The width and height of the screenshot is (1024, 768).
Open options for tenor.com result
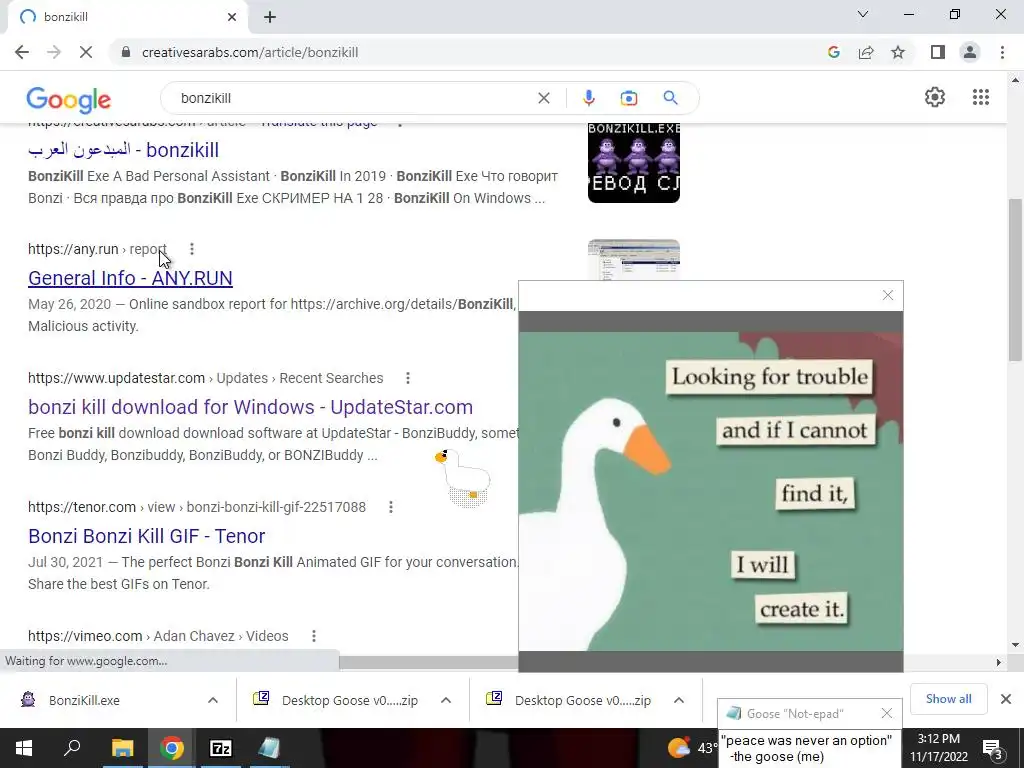pyautogui.click(x=391, y=507)
